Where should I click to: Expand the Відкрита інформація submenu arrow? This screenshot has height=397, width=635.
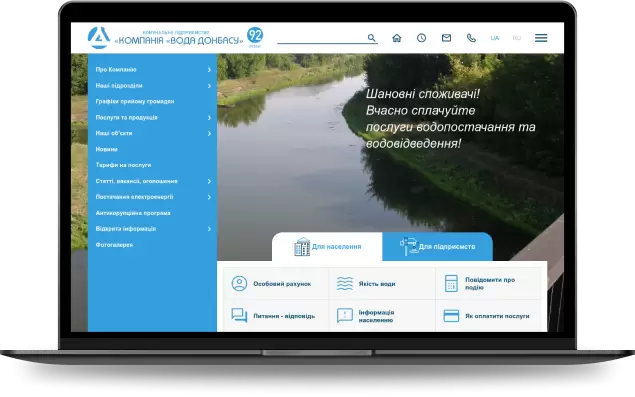(209, 229)
